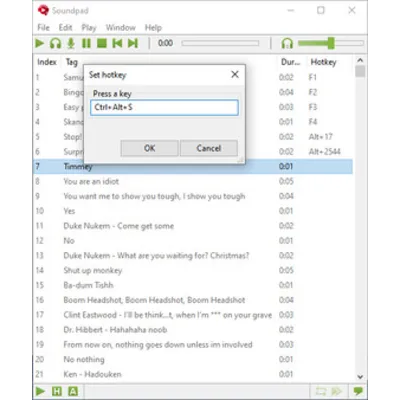Click the list scroll up arrow

point(360,60)
